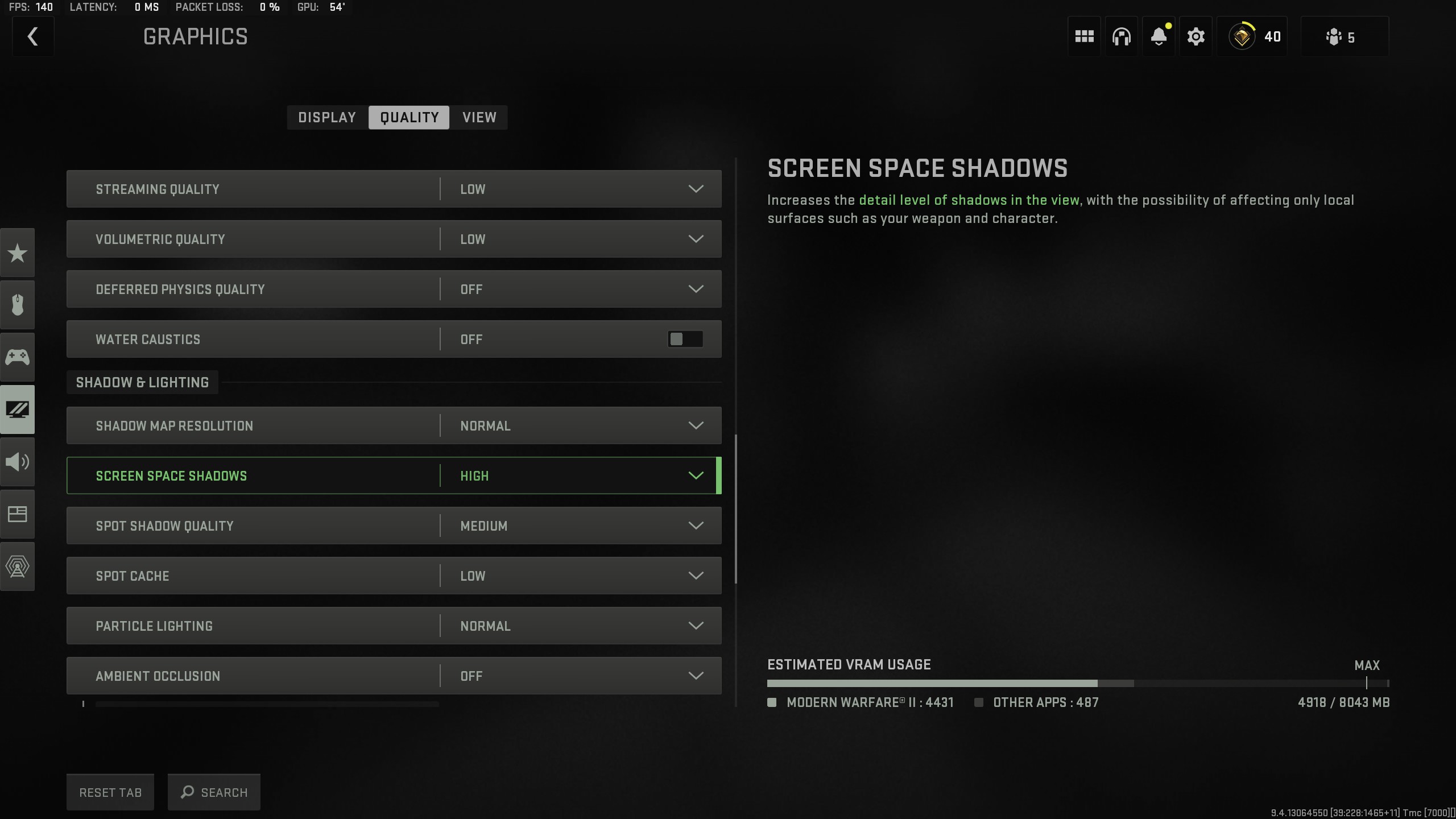Open the notifications bell icon
Image resolution: width=1456 pixels, height=819 pixels.
click(1159, 37)
